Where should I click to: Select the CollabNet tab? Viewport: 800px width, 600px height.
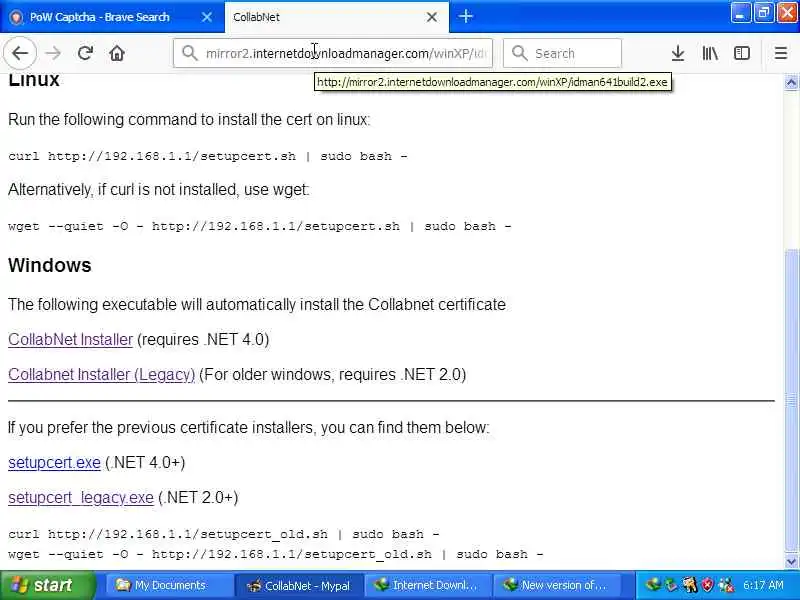click(337, 17)
